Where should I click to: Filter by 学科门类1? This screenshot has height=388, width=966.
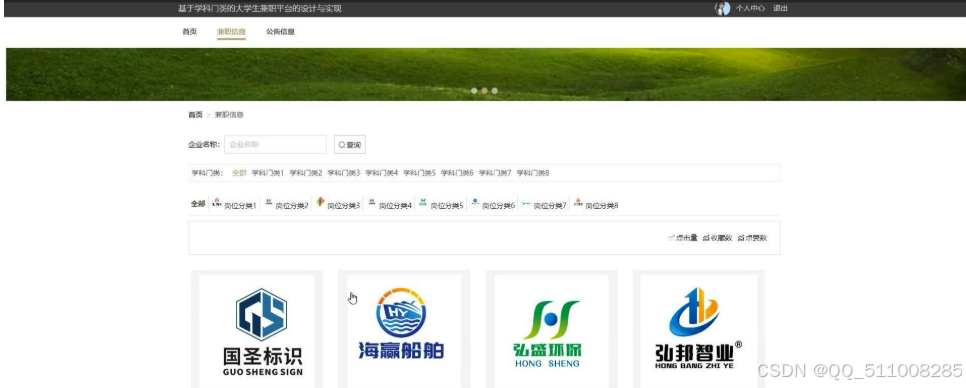pos(267,173)
